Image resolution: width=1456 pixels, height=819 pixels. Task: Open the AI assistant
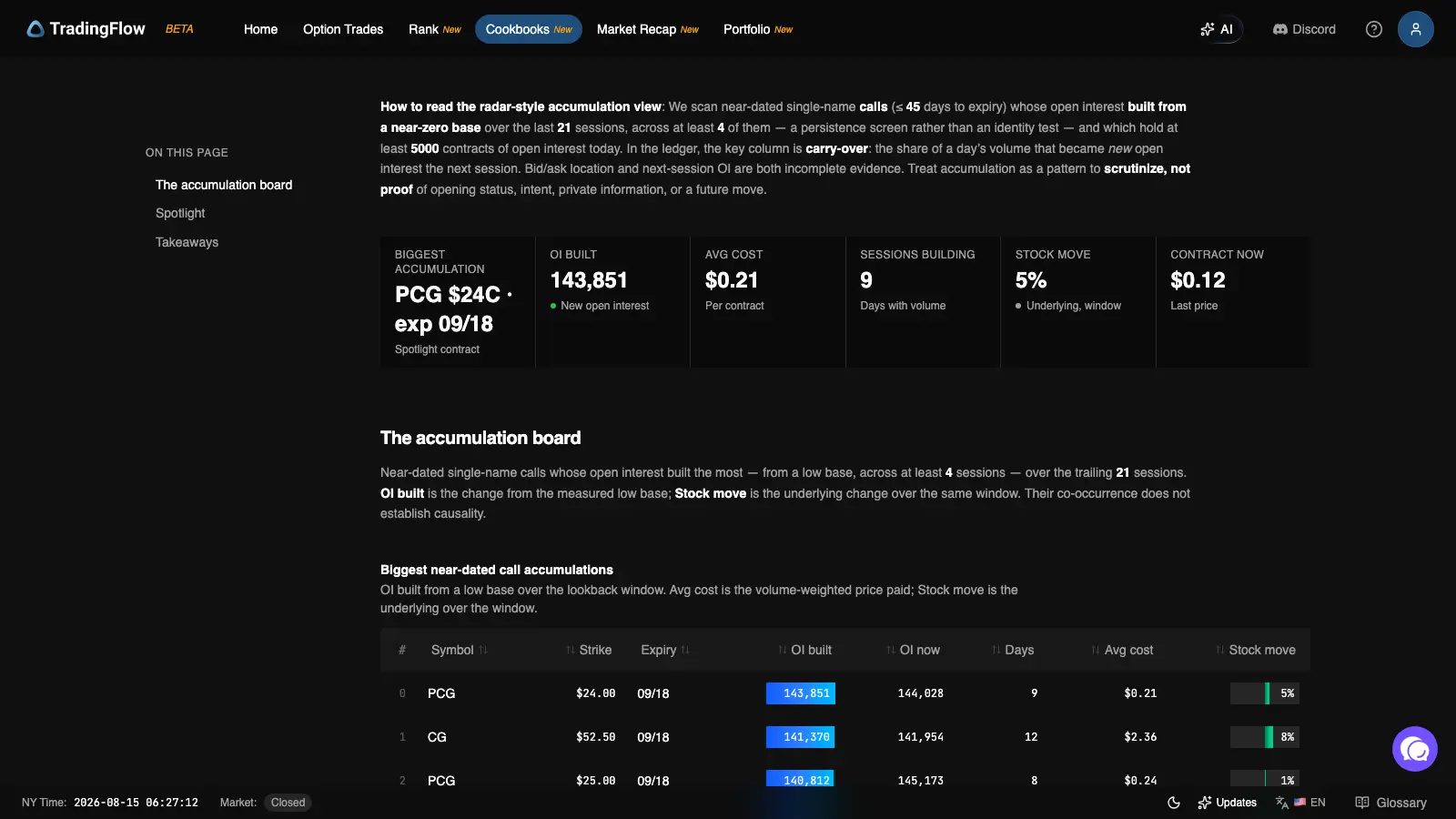(x=1217, y=29)
